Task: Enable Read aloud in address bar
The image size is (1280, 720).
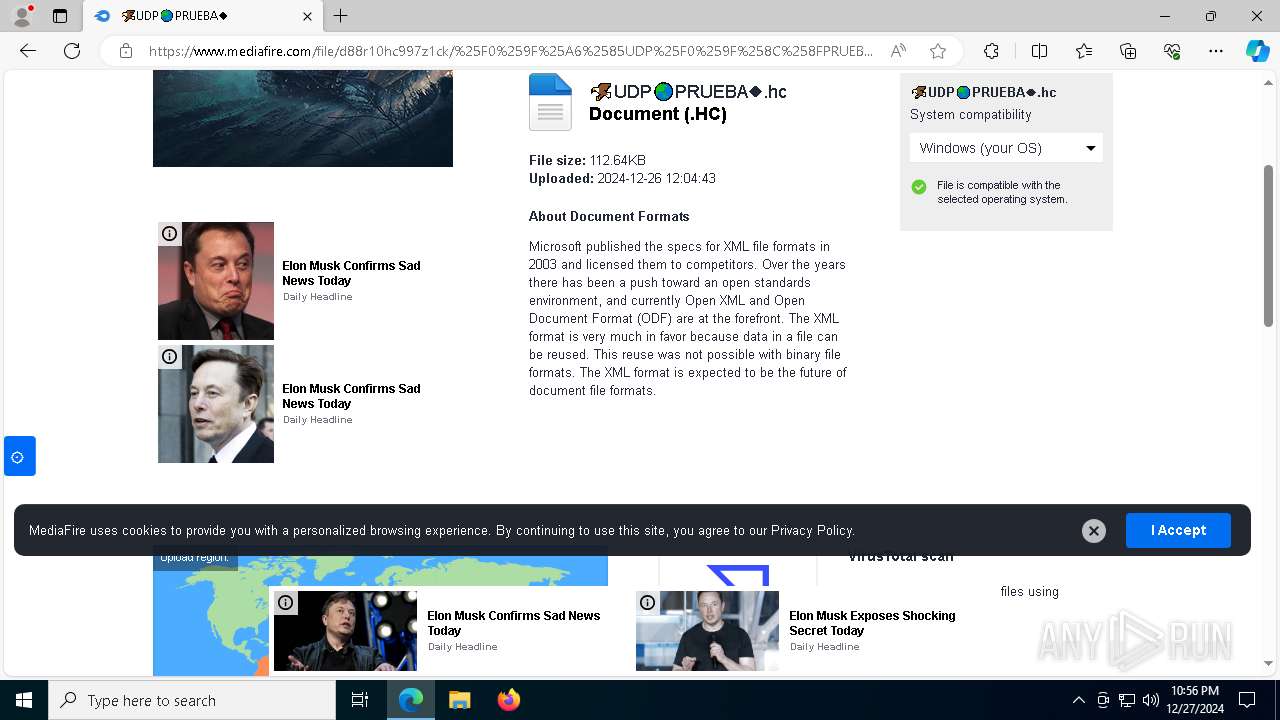Action: [898, 51]
